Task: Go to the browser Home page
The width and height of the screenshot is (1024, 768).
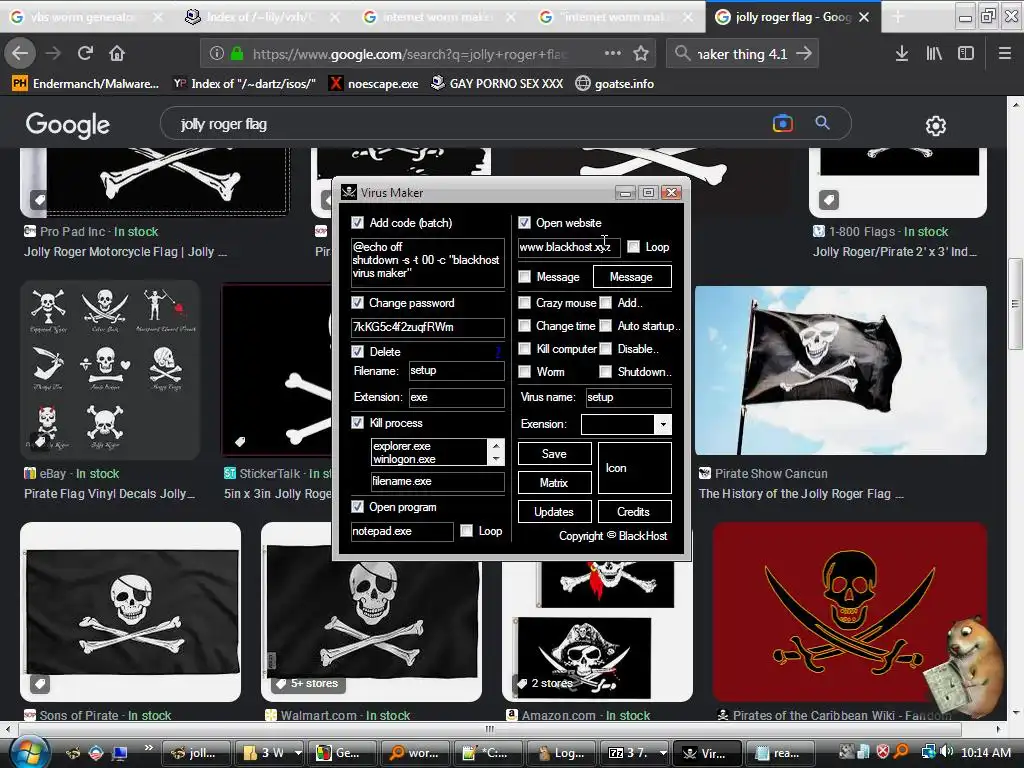Action: click(117, 54)
